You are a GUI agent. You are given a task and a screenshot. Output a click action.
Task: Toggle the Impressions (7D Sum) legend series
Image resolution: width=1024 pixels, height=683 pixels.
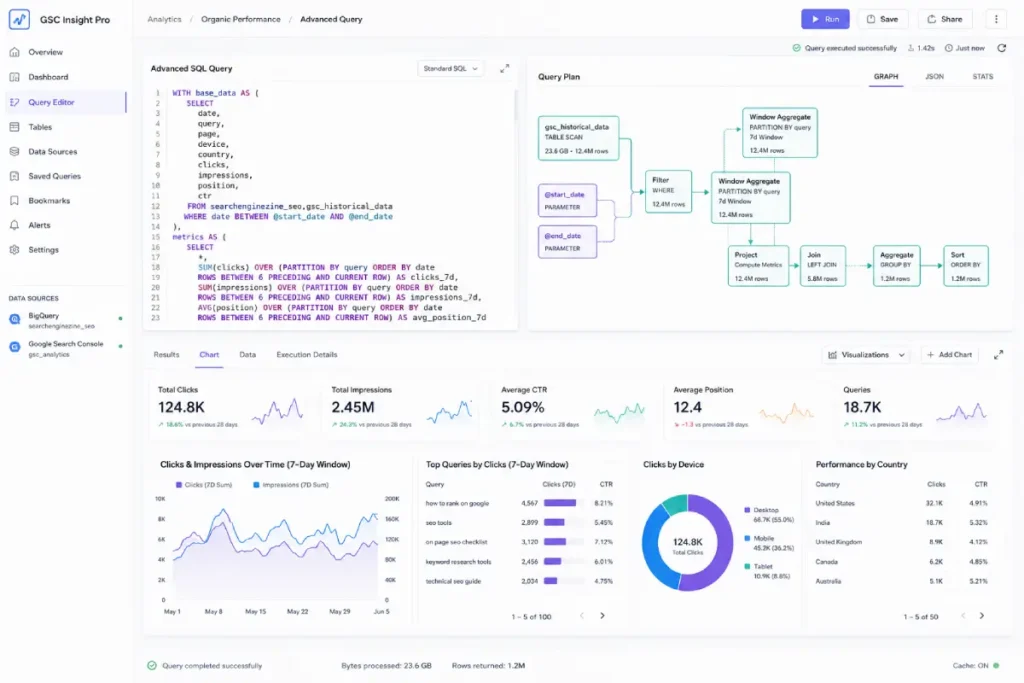pyautogui.click(x=291, y=484)
